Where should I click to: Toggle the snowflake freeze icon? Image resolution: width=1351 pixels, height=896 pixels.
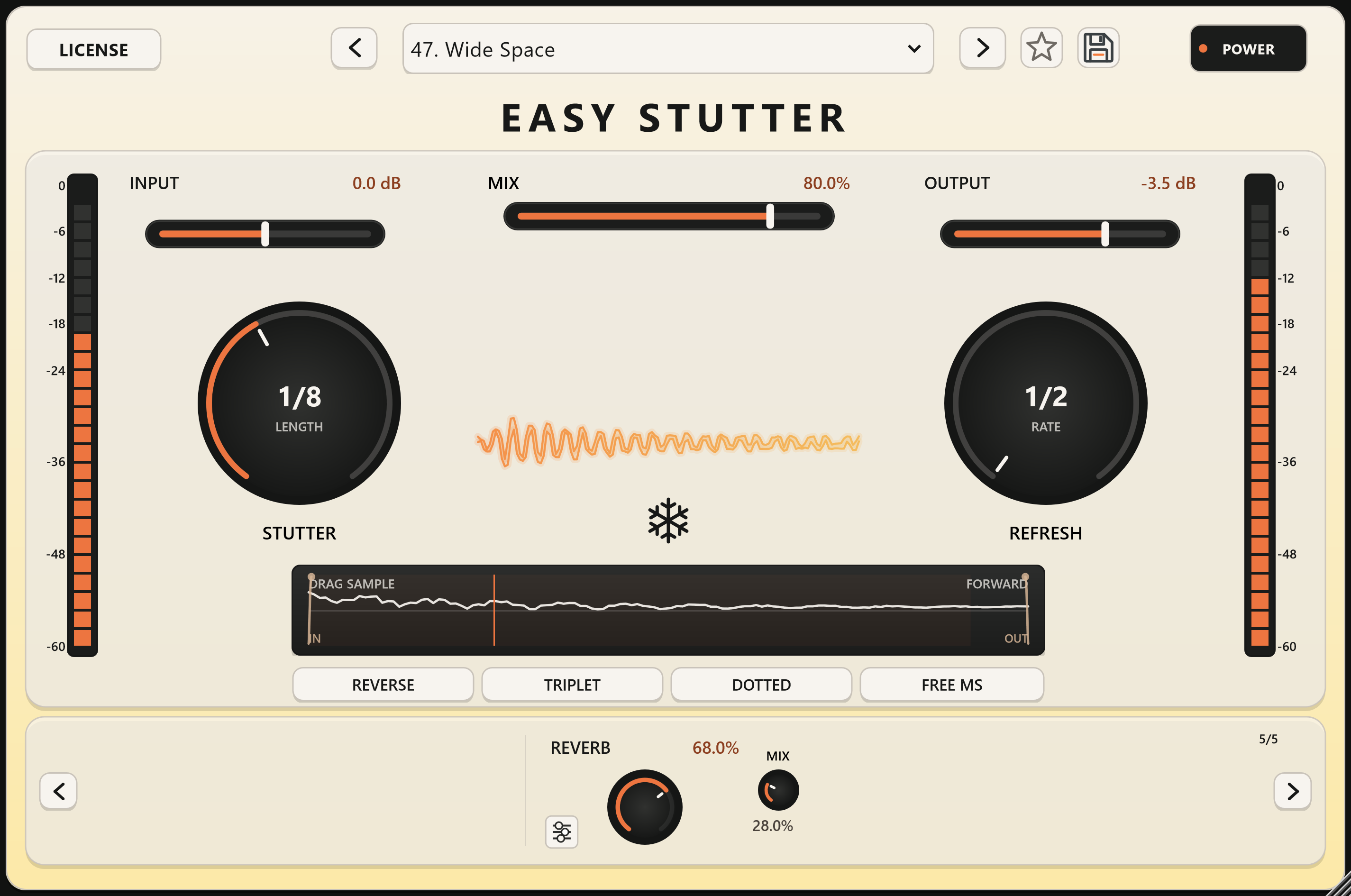coord(668,521)
